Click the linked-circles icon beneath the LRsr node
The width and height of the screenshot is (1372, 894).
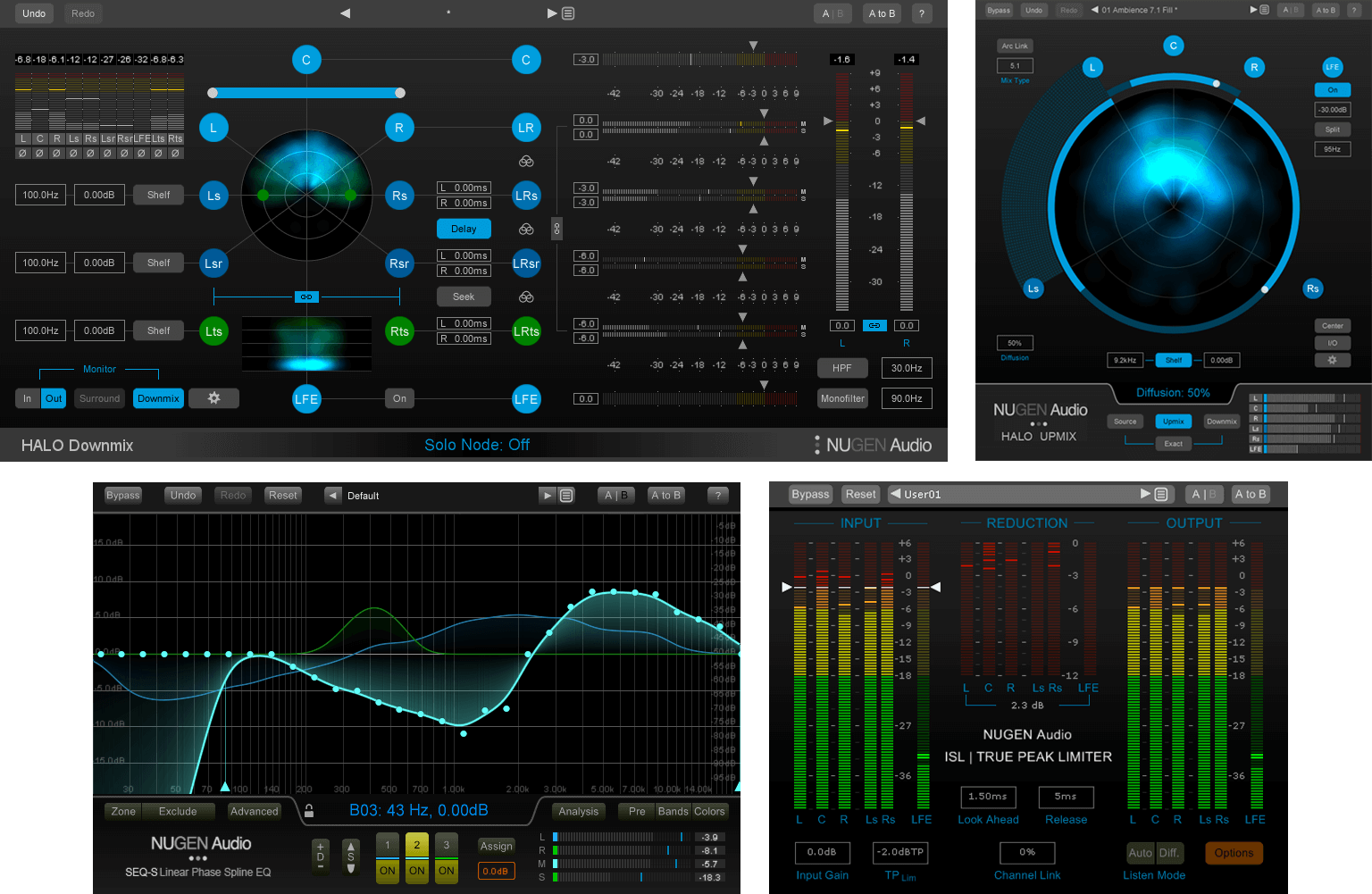tap(526, 297)
